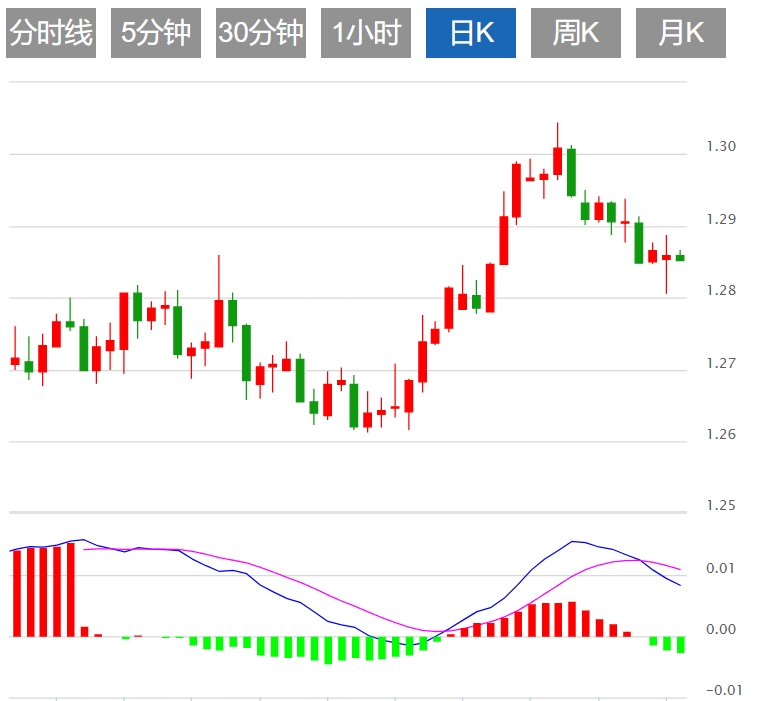Click the 0.00 MACD axis label

[721, 629]
